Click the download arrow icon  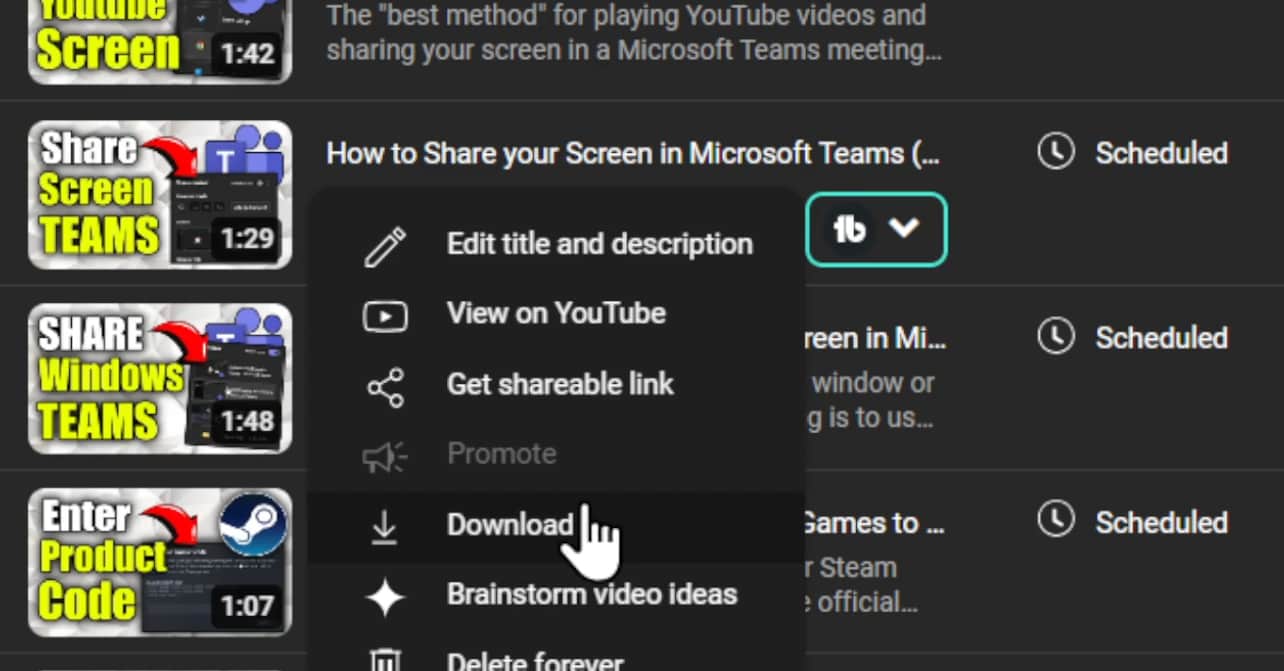coord(384,527)
